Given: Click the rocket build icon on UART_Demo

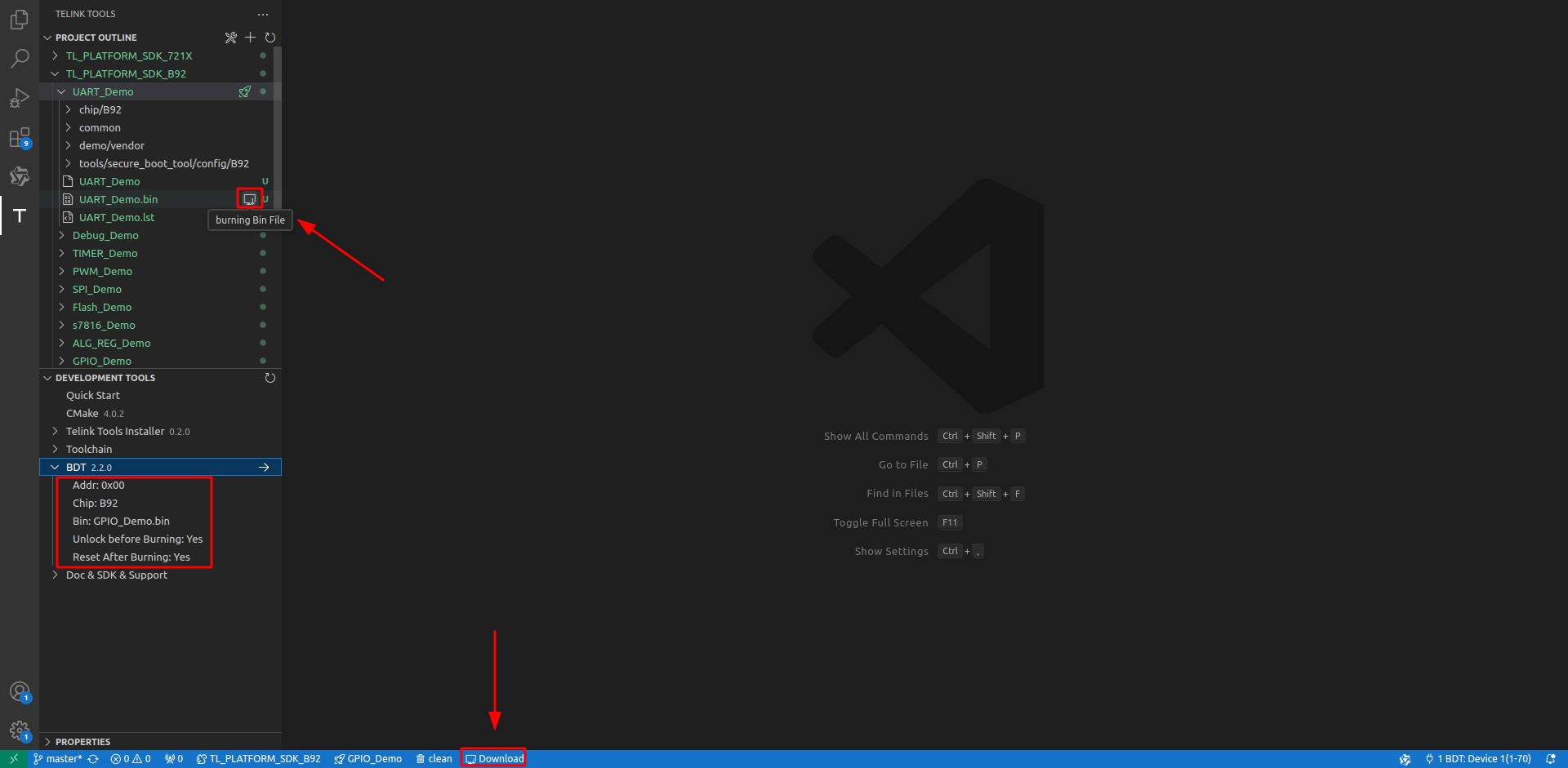Looking at the screenshot, I should point(245,91).
